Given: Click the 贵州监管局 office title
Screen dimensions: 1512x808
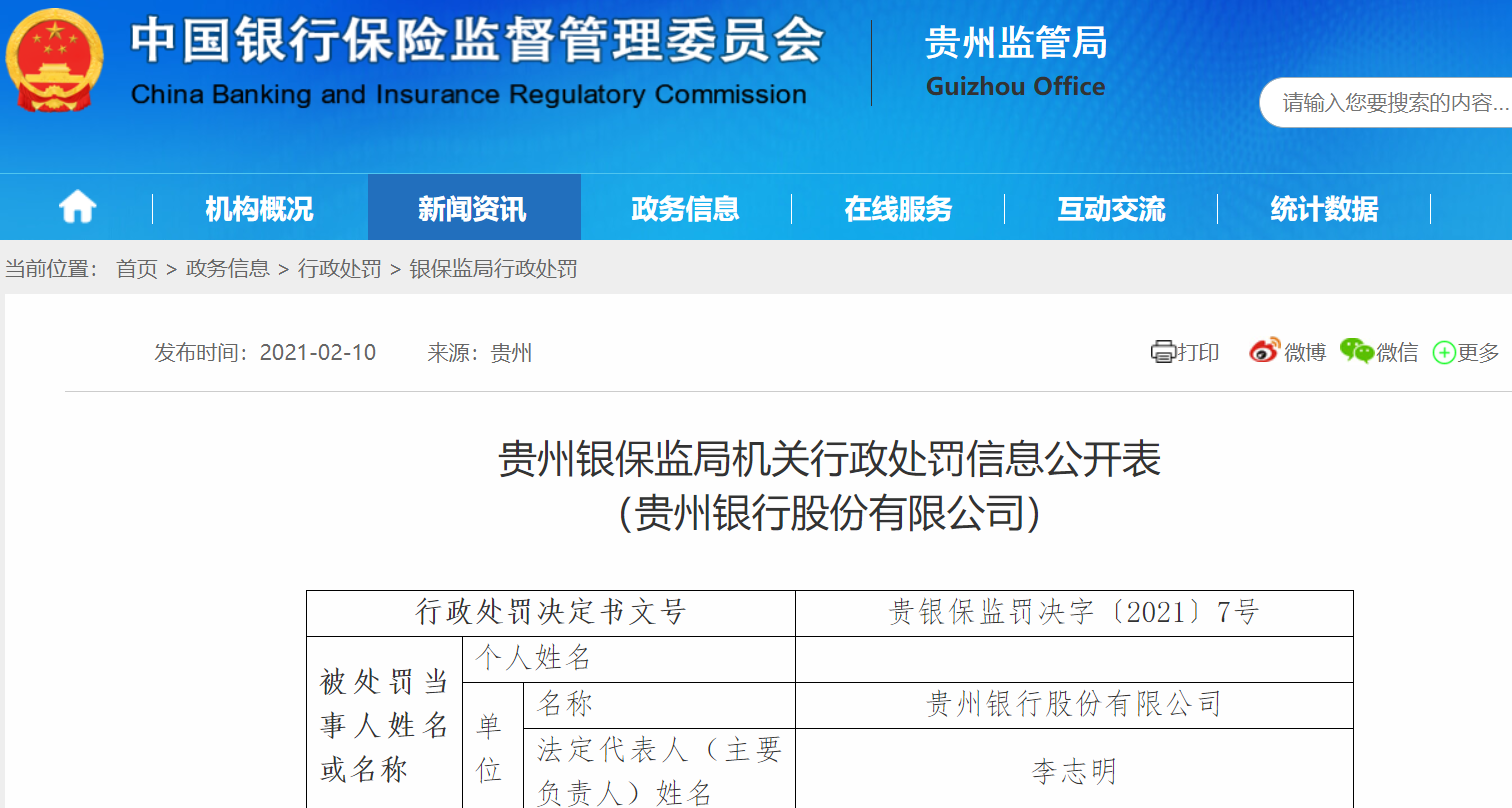Looking at the screenshot, I should point(1016,43).
